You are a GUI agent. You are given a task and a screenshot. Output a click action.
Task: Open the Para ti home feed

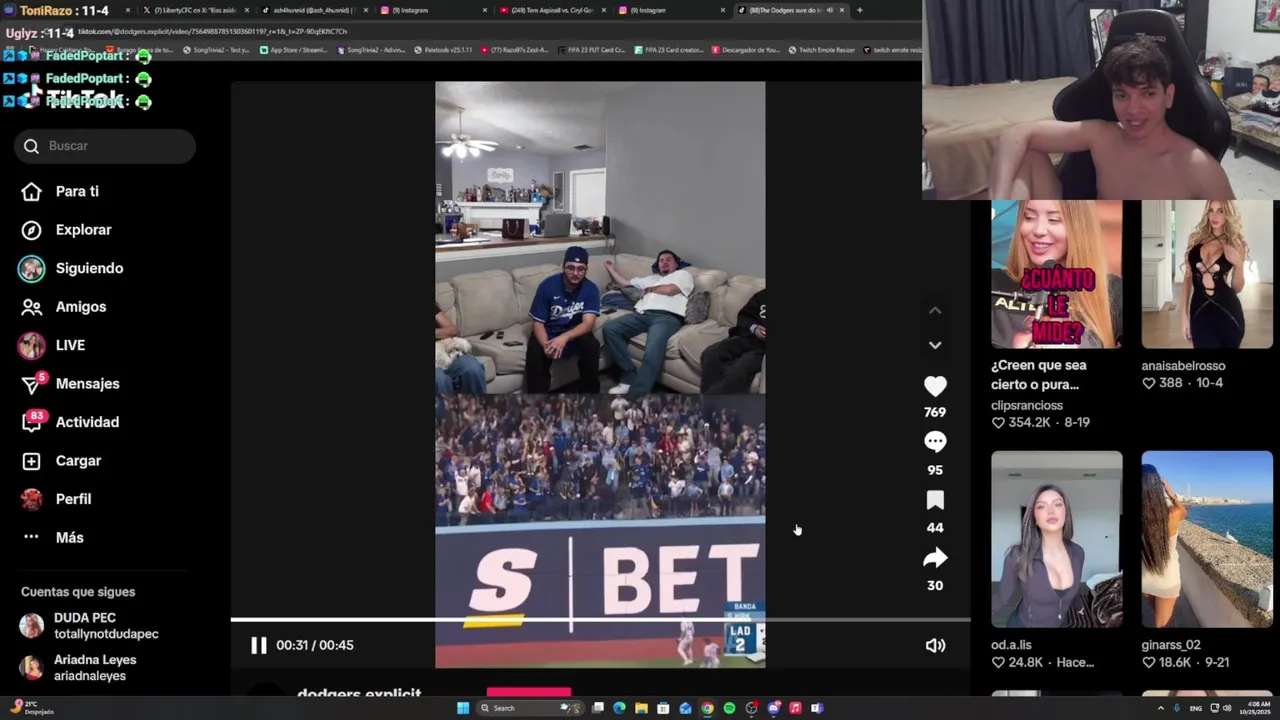[61, 191]
